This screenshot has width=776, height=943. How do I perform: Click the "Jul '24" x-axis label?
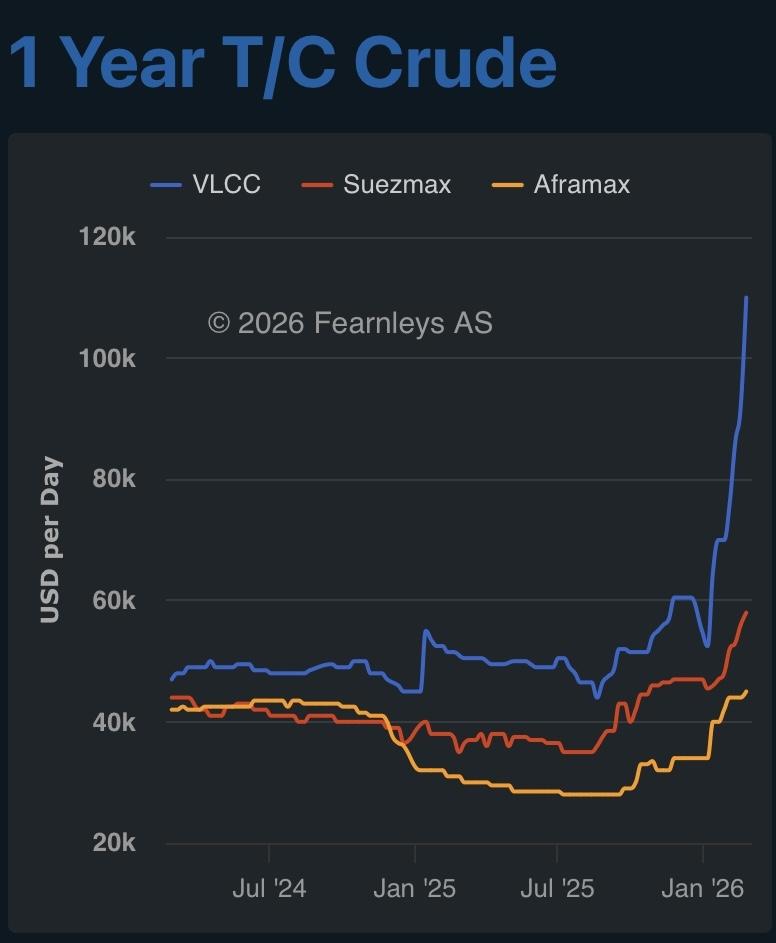click(x=269, y=888)
